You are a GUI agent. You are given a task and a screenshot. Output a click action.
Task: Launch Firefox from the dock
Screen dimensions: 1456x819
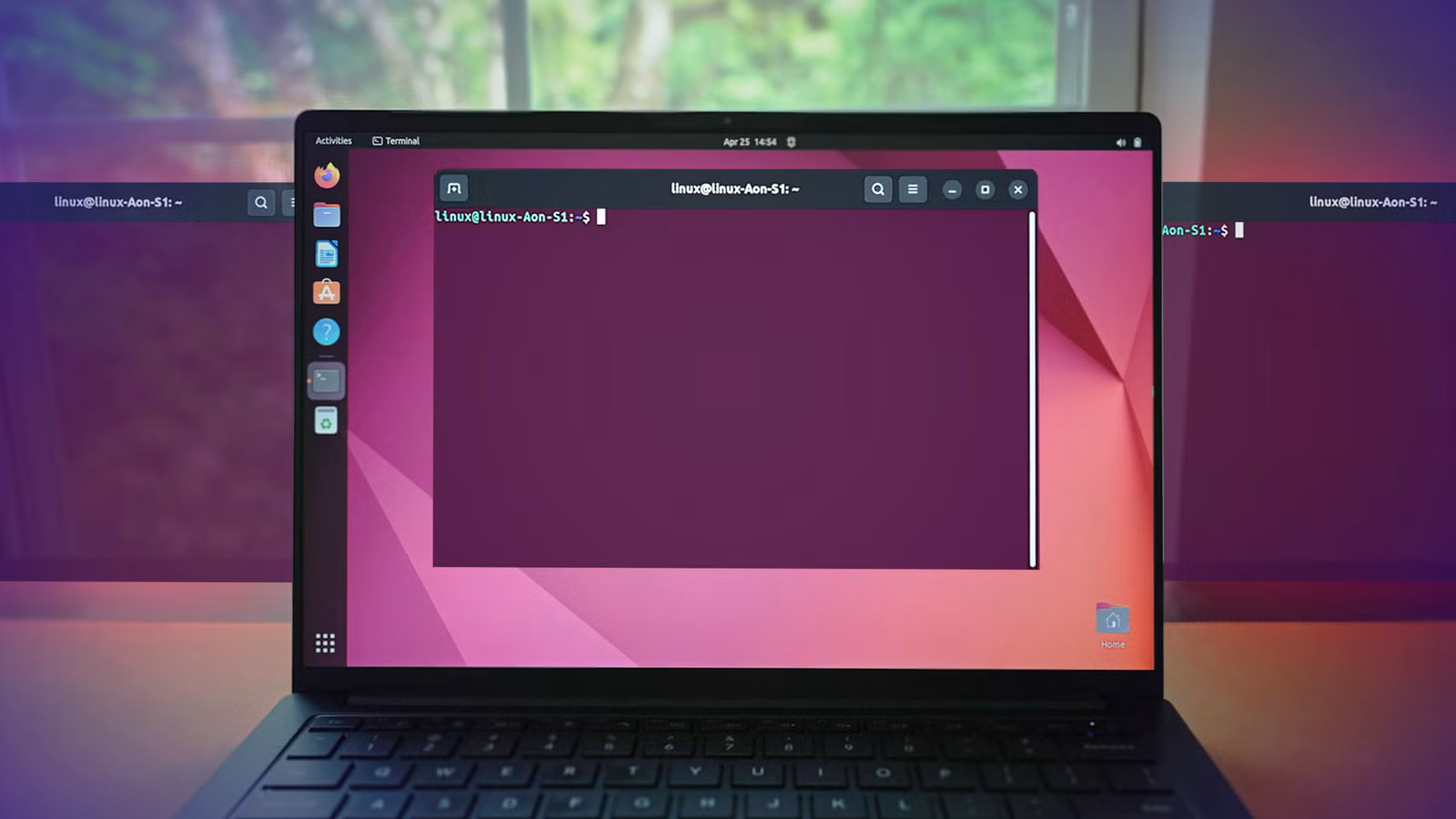(x=327, y=175)
